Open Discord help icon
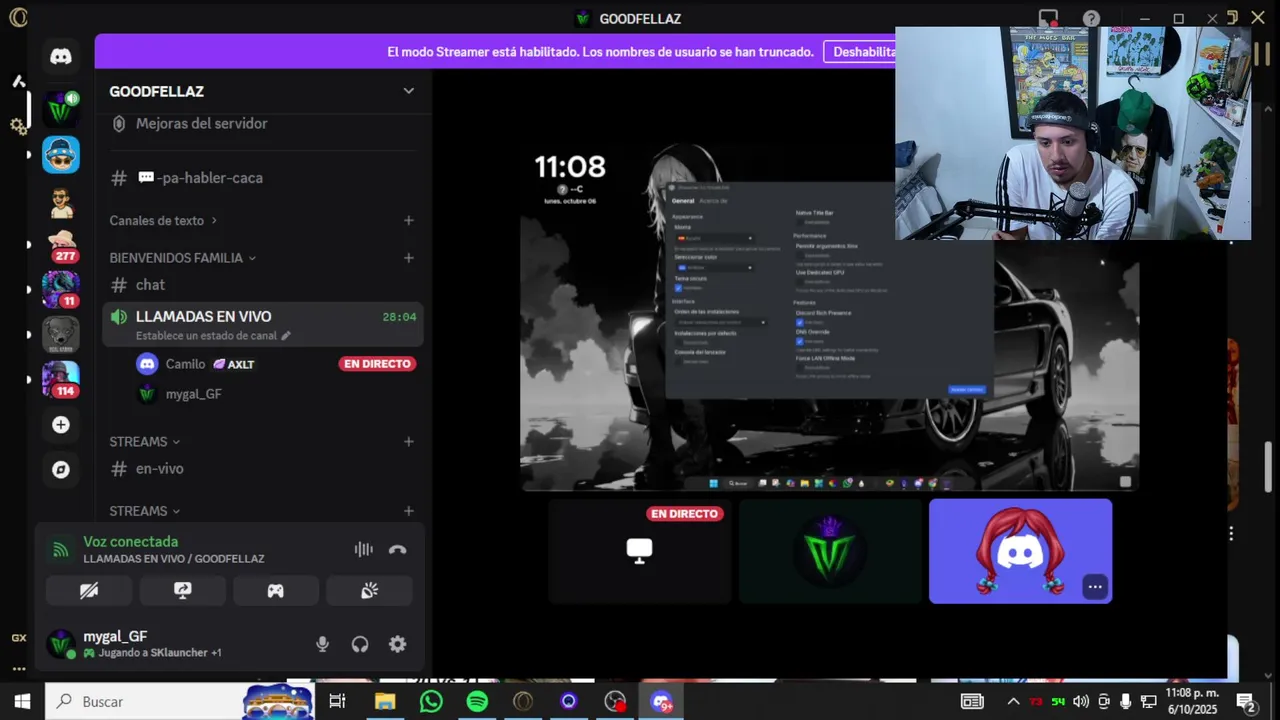 [1091, 18]
